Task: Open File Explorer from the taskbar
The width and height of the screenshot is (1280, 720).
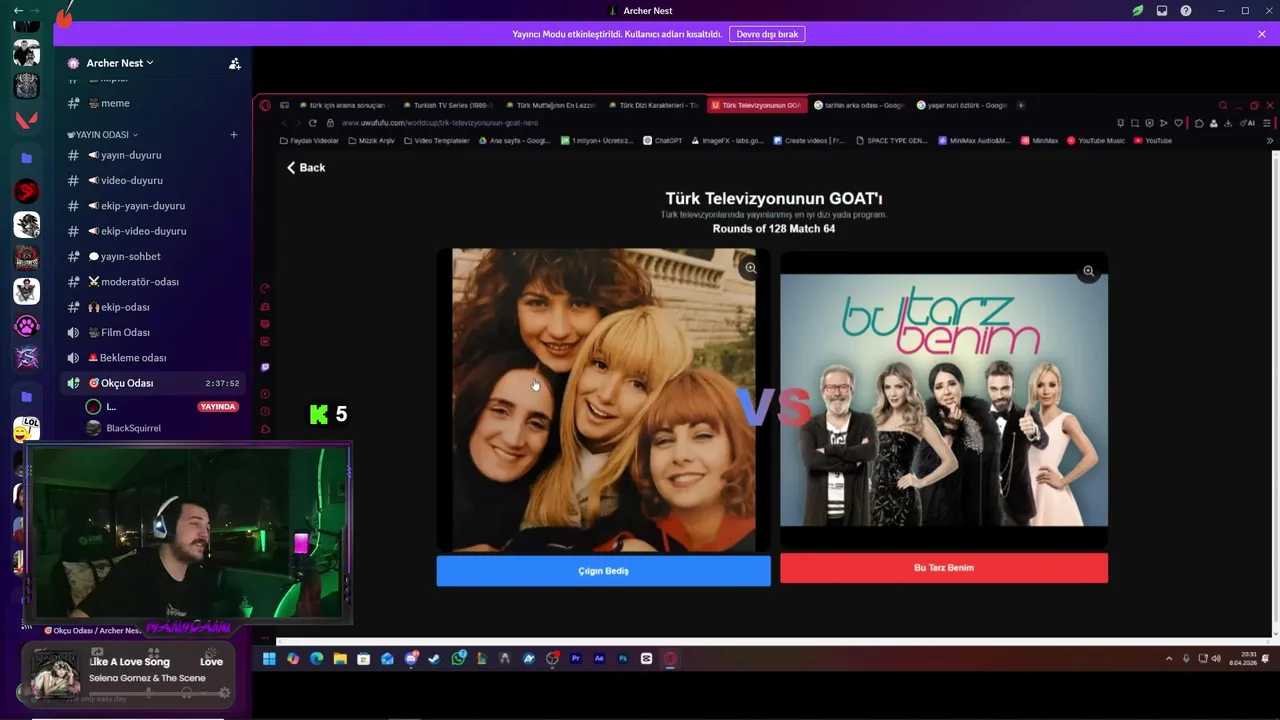Action: 340,659
